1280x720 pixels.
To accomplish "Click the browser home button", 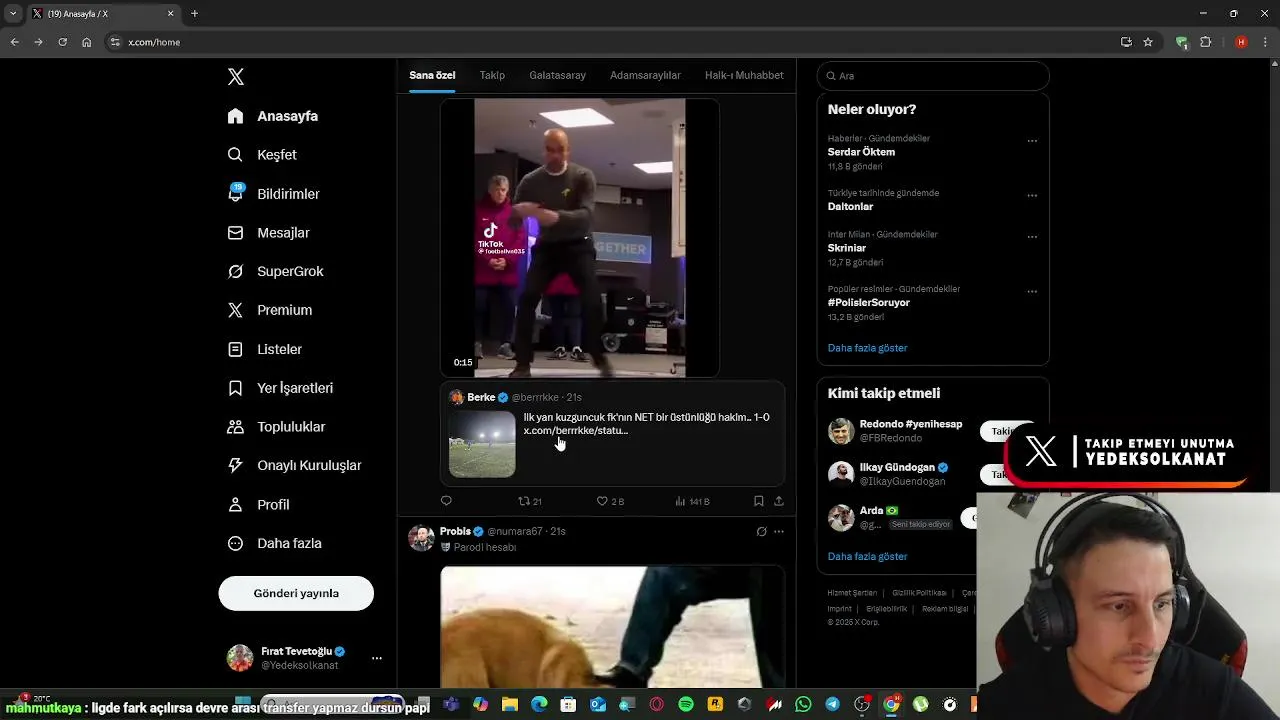I will [x=86, y=42].
